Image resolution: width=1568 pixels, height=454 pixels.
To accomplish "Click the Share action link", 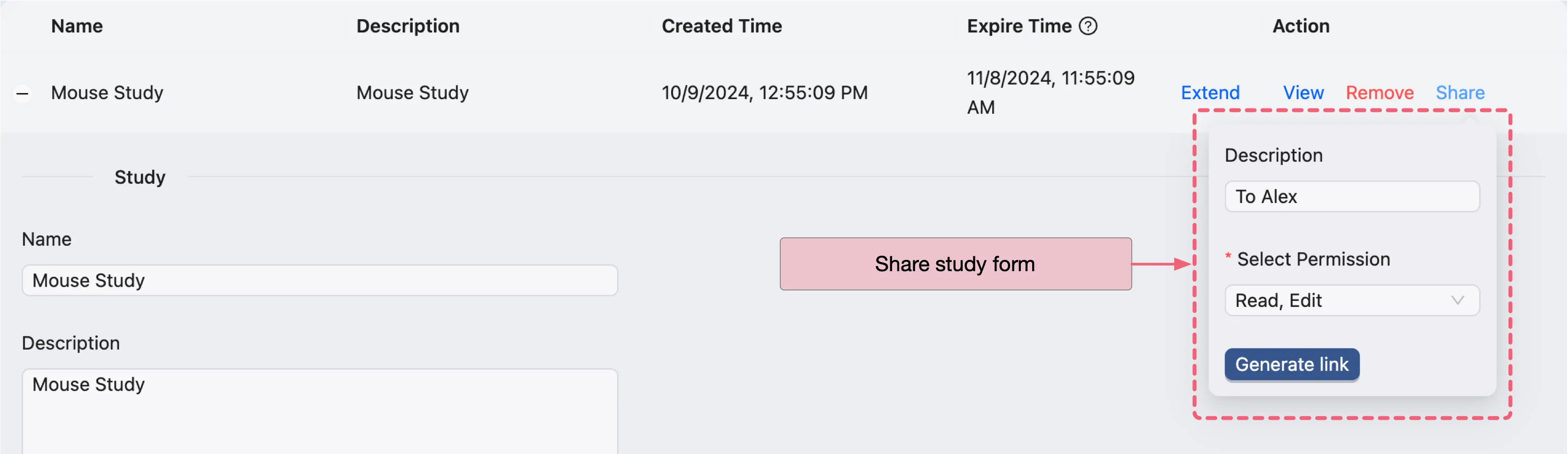I will coord(1459,93).
